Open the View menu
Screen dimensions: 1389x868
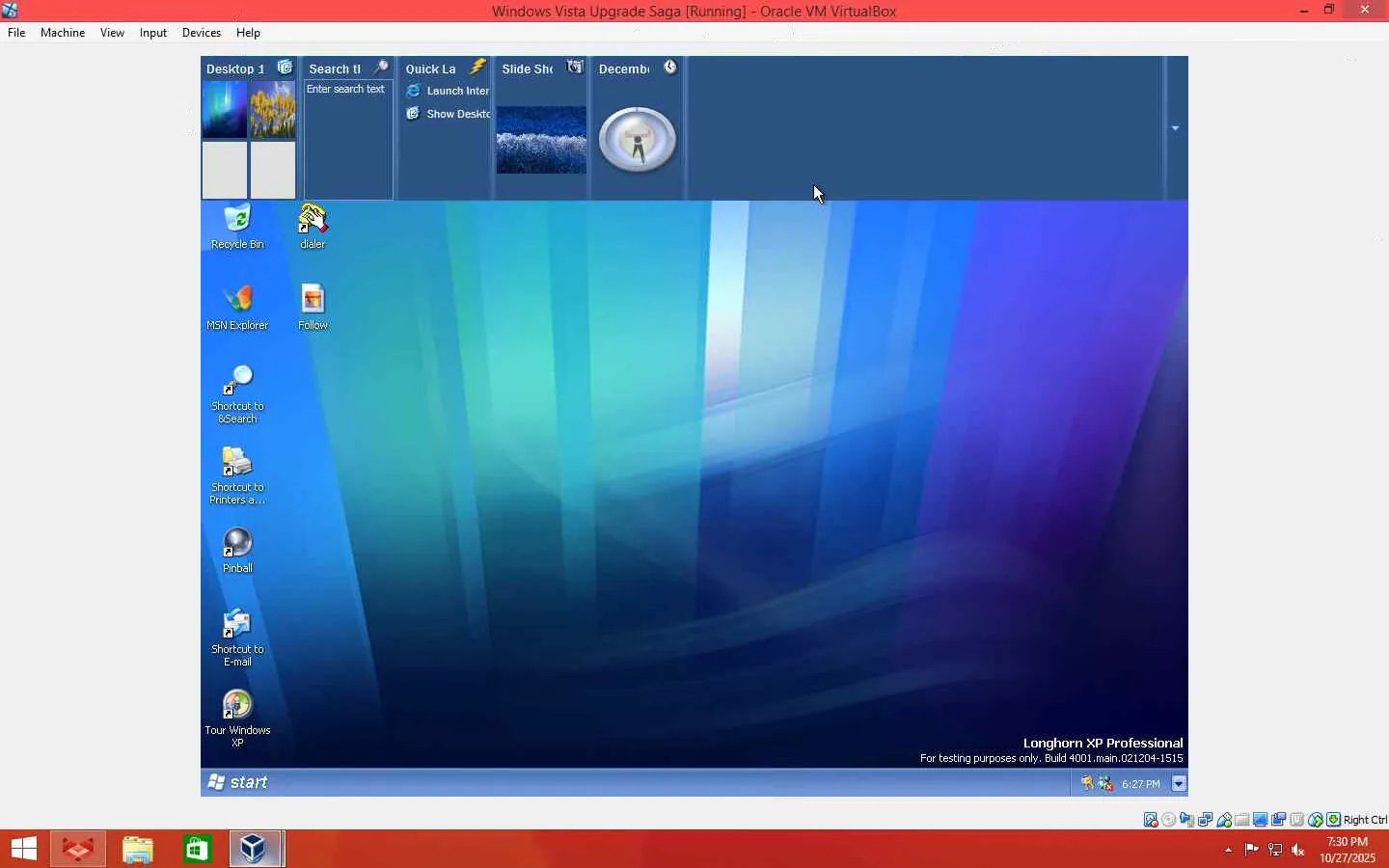[x=112, y=33]
